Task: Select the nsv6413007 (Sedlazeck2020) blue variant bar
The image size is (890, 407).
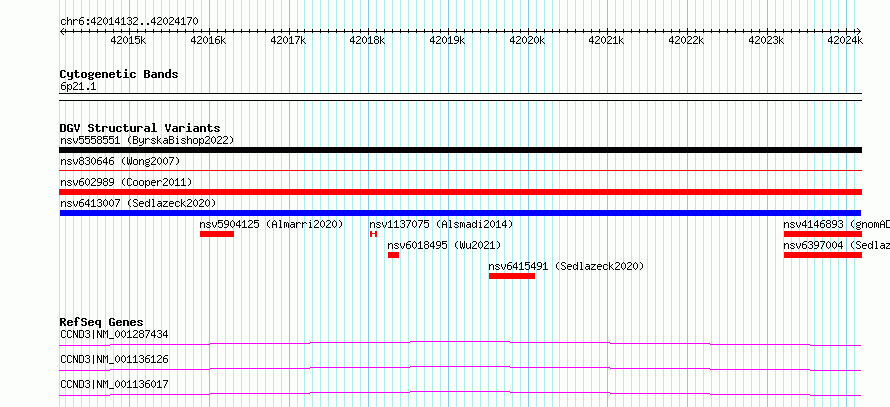Action: (460, 213)
